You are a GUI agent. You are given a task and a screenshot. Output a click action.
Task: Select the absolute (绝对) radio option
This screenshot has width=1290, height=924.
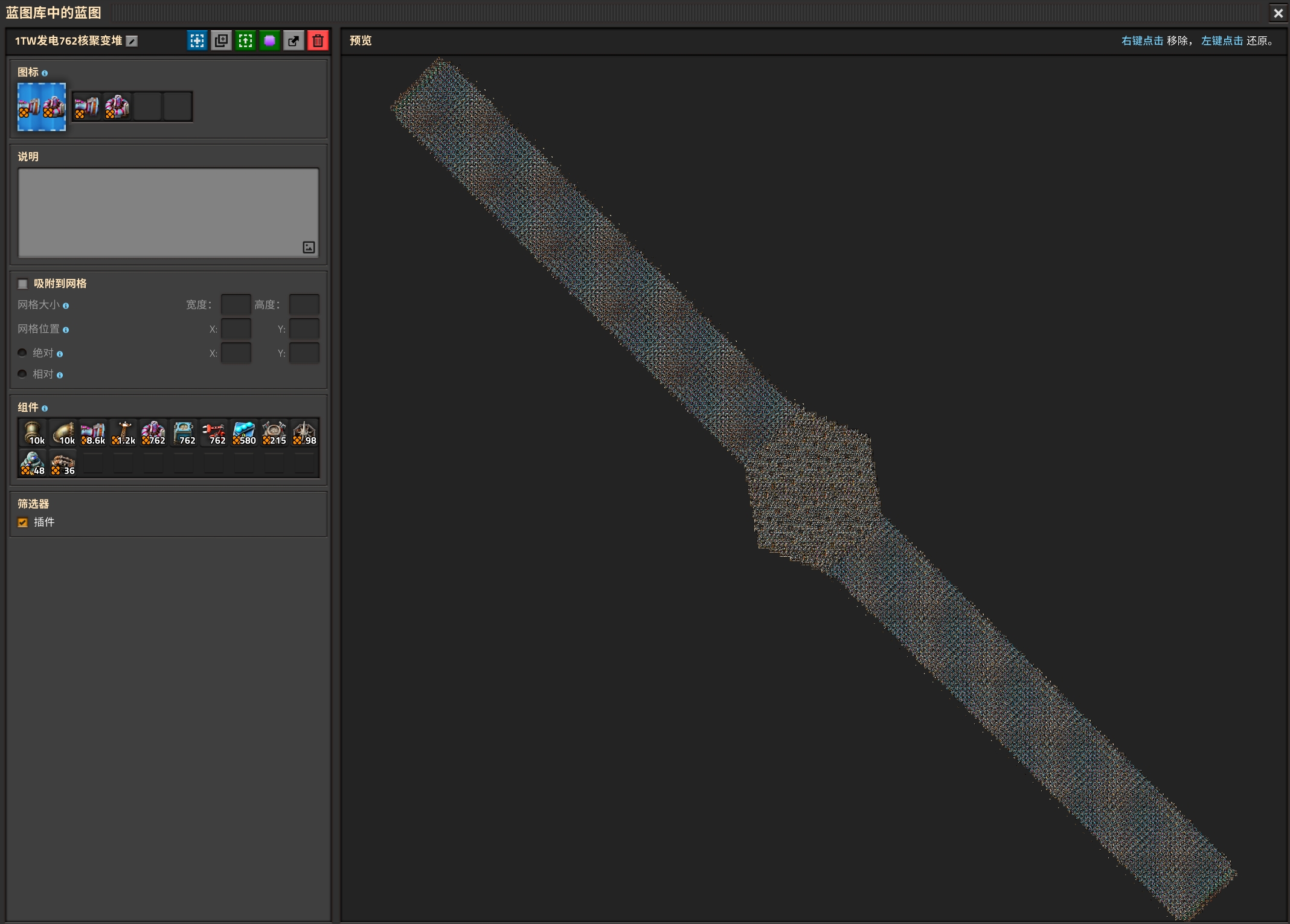click(x=22, y=353)
